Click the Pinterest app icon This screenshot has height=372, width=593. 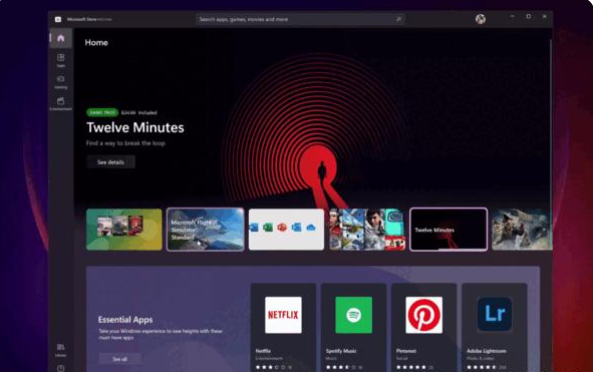pyautogui.click(x=424, y=315)
